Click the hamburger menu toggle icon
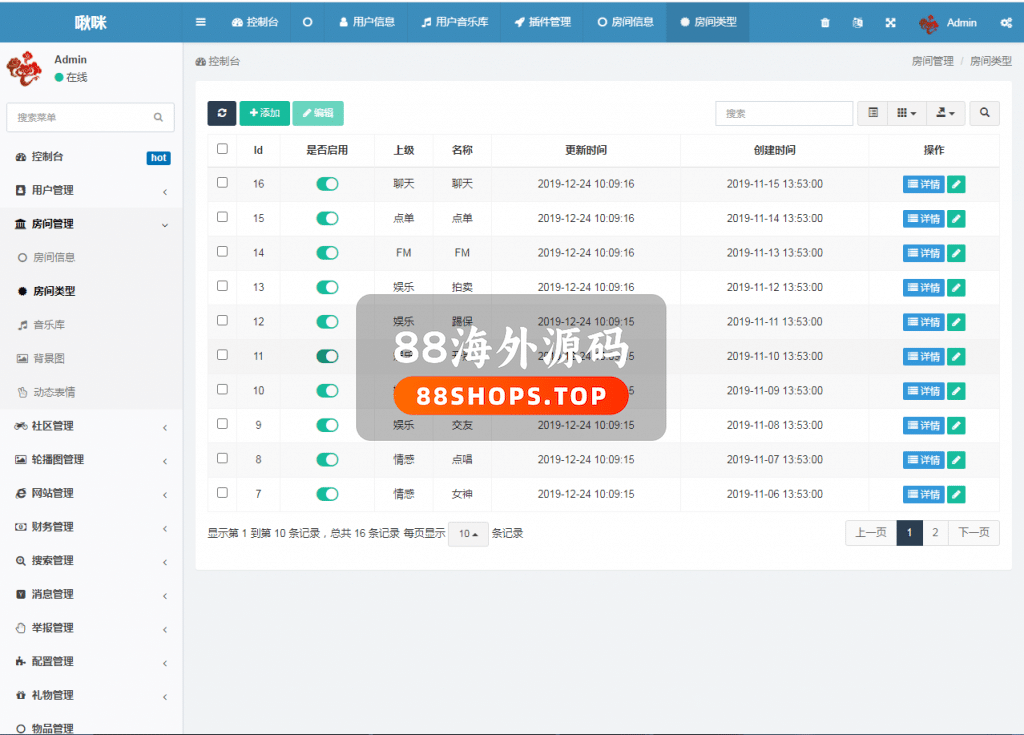This screenshot has width=1024, height=735. pyautogui.click(x=201, y=22)
